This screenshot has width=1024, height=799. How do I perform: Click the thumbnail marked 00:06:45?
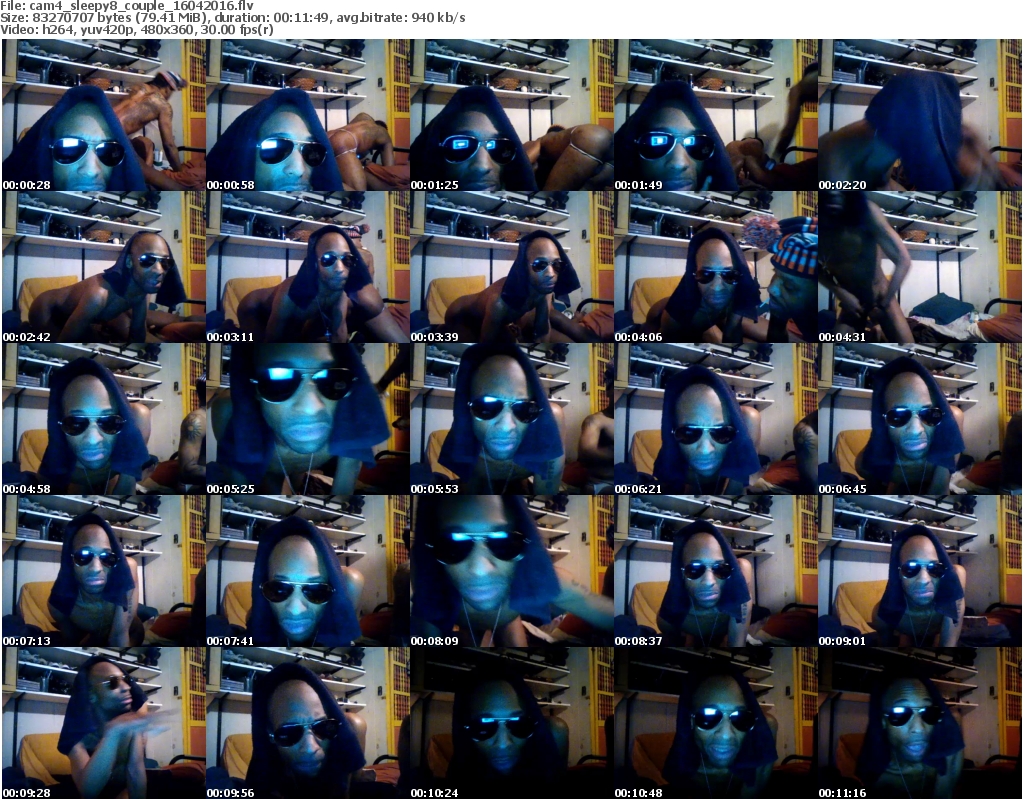[920, 419]
